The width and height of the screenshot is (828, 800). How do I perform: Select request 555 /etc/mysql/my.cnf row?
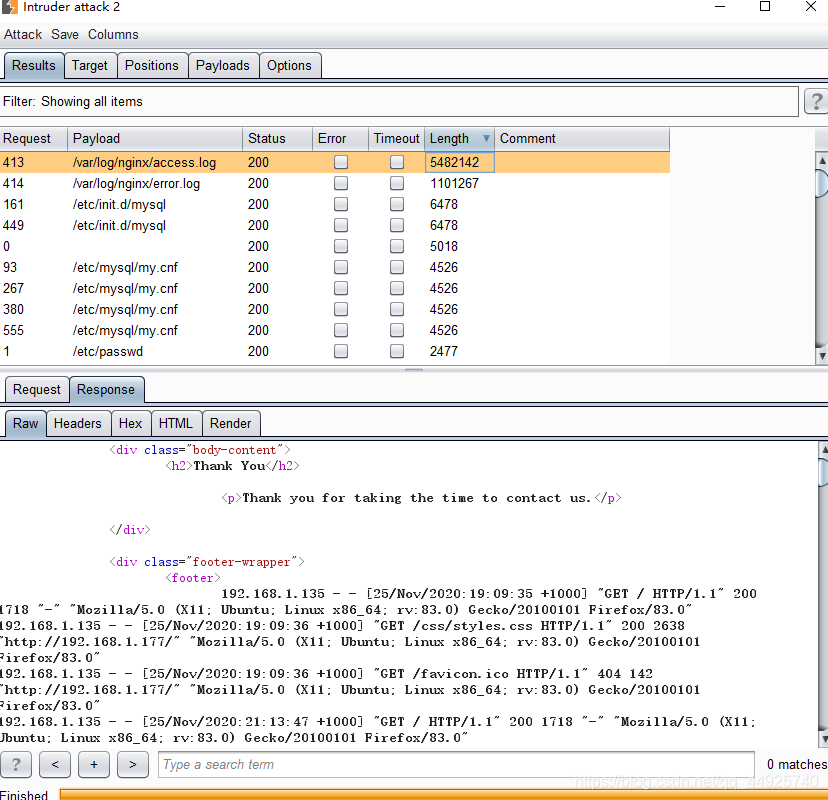click(335, 331)
